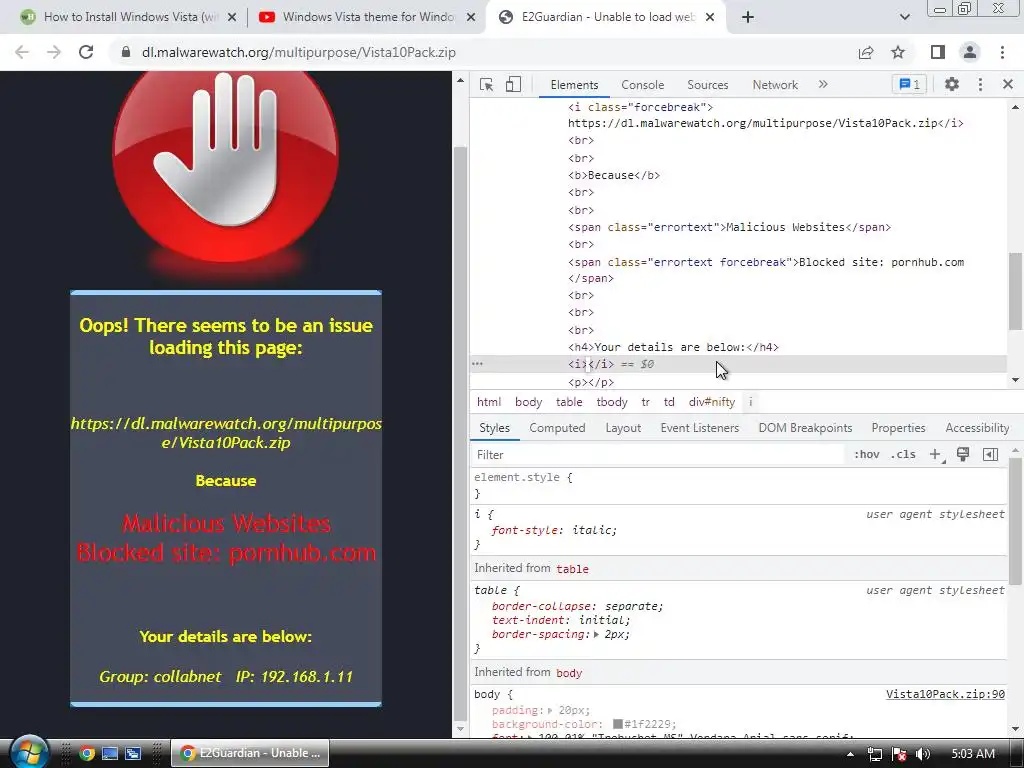Toggle the computed styles sidebar pane

pyautogui.click(x=991, y=455)
